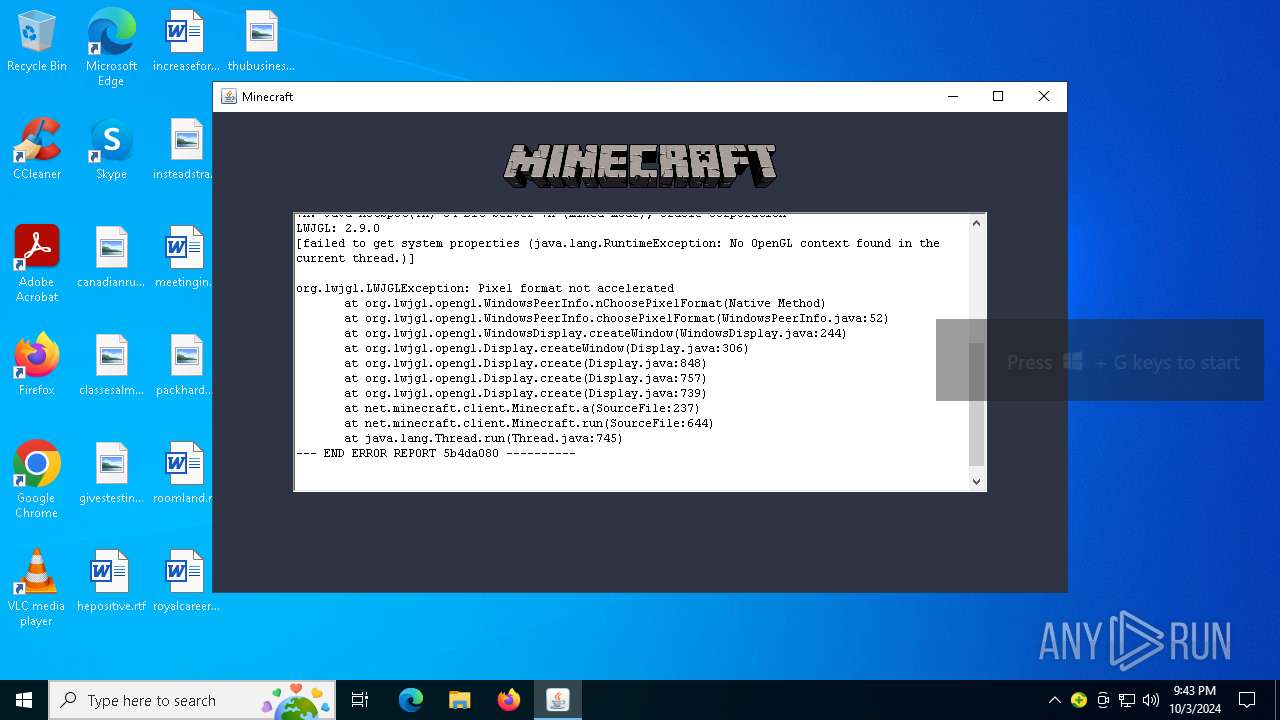
Task: Select the meetingin Word document icon
Action: (186, 257)
